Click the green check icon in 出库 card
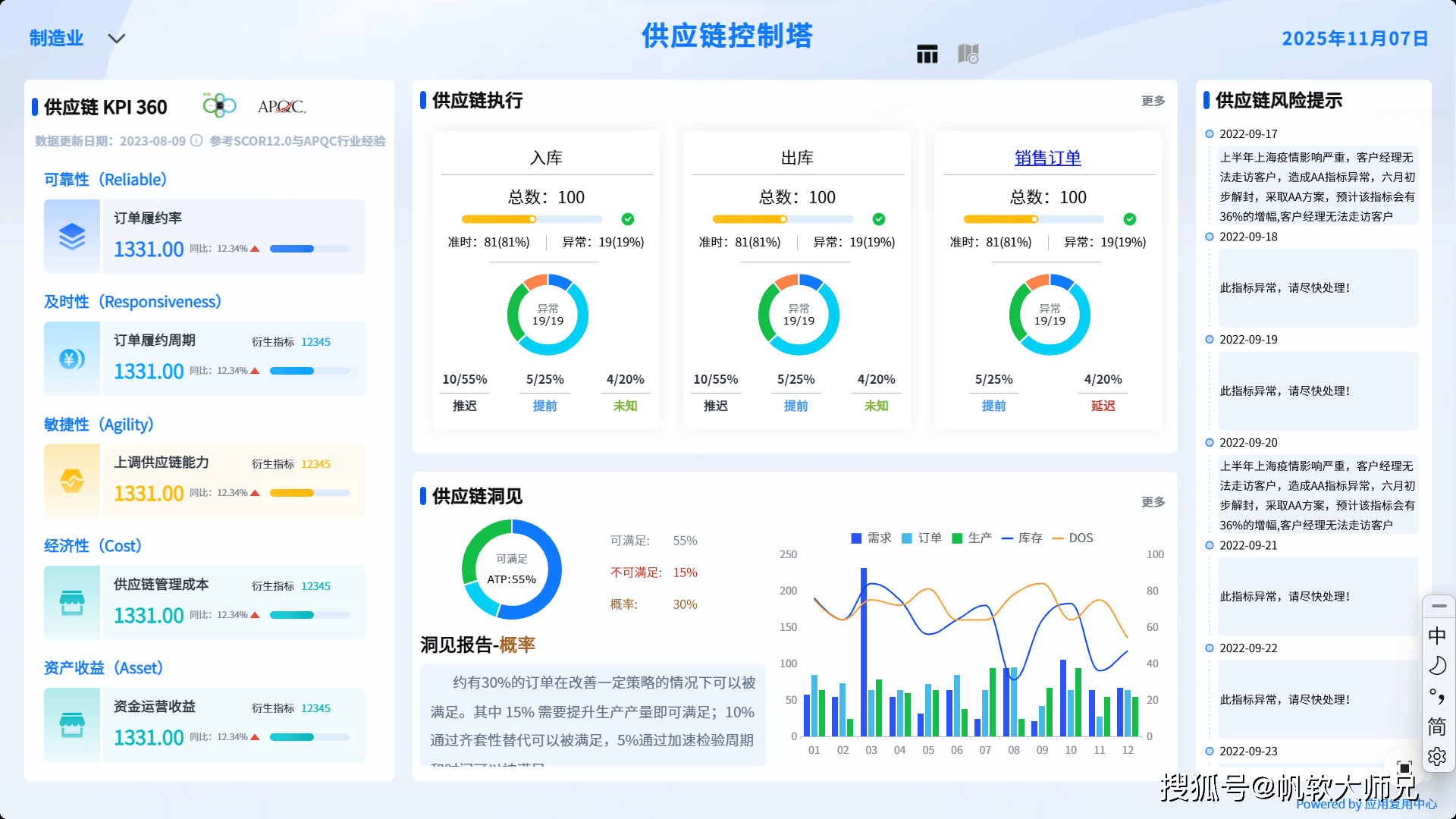Image resolution: width=1456 pixels, height=819 pixels. click(879, 219)
